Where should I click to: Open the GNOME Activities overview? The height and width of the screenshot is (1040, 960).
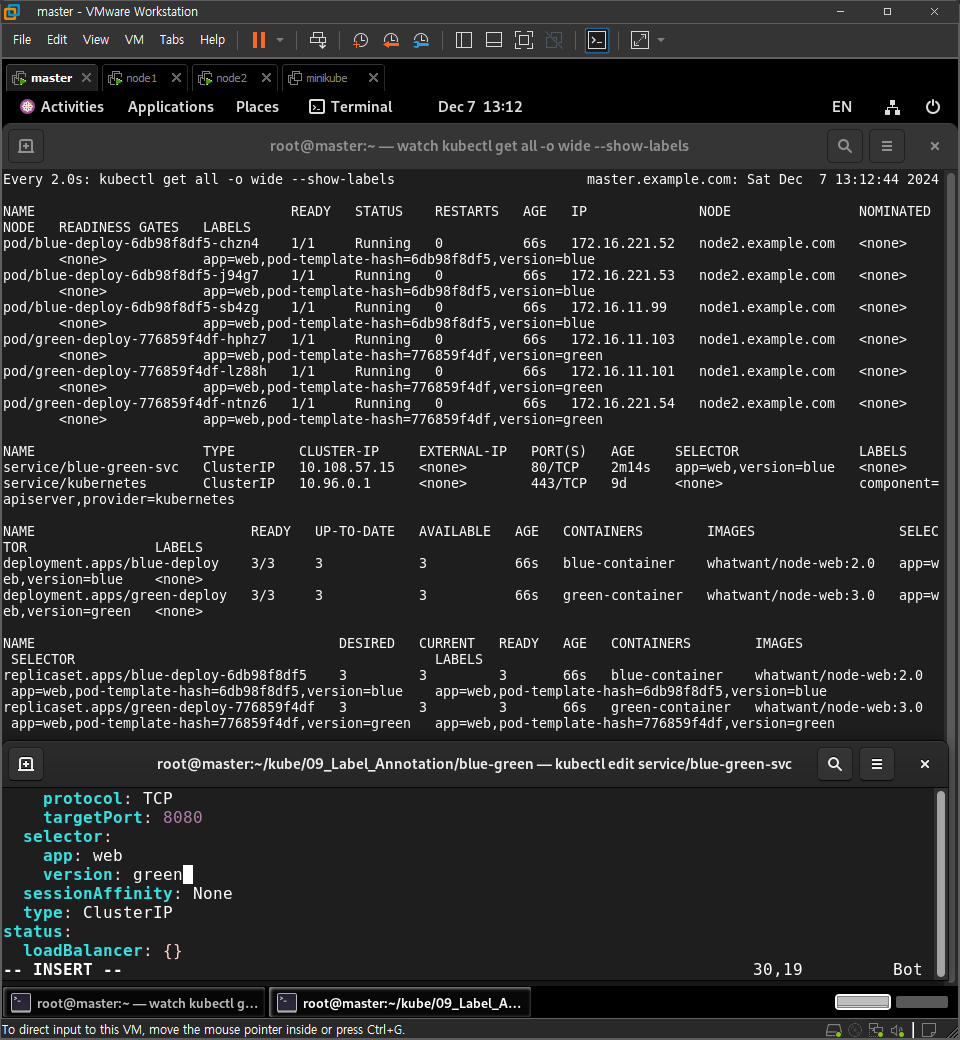62,107
